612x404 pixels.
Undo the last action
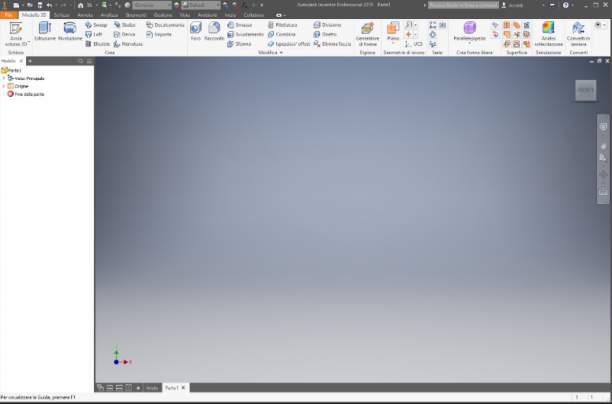(x=49, y=5)
